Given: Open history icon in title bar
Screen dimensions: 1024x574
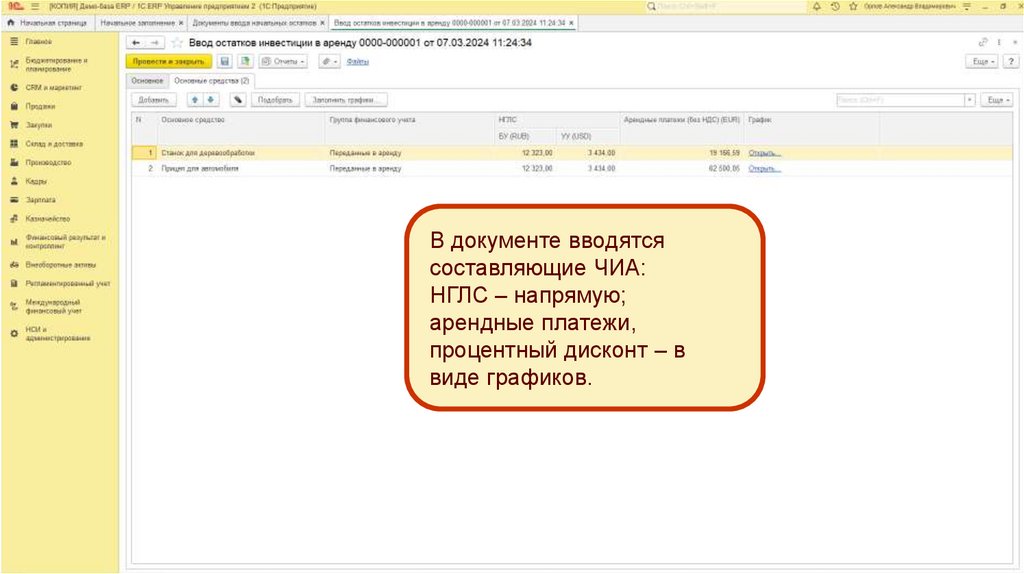Looking at the screenshot, I should click(x=834, y=6).
